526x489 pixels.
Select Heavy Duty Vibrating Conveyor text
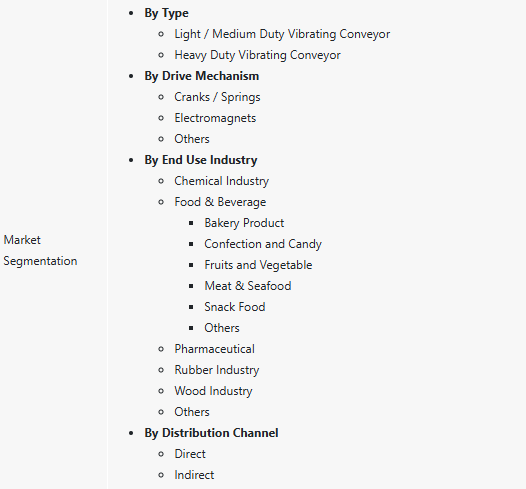tap(257, 55)
